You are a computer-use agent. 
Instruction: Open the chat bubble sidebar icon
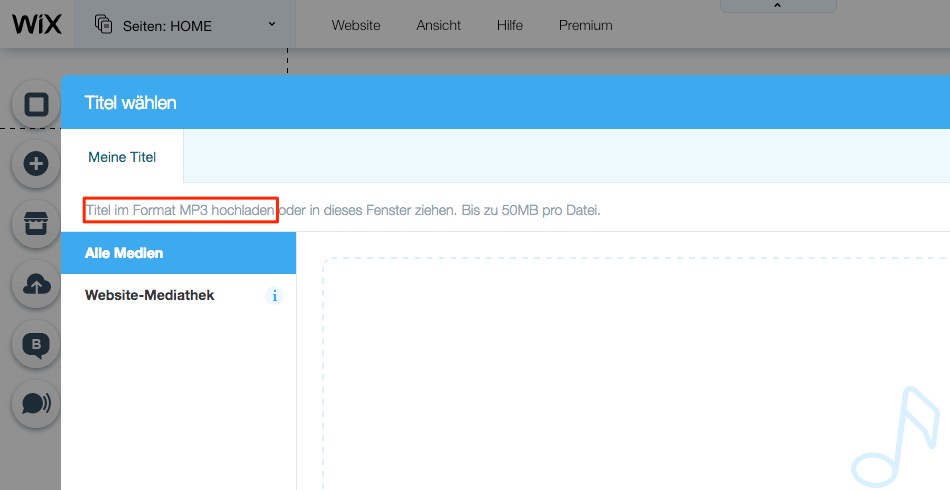coord(37,403)
